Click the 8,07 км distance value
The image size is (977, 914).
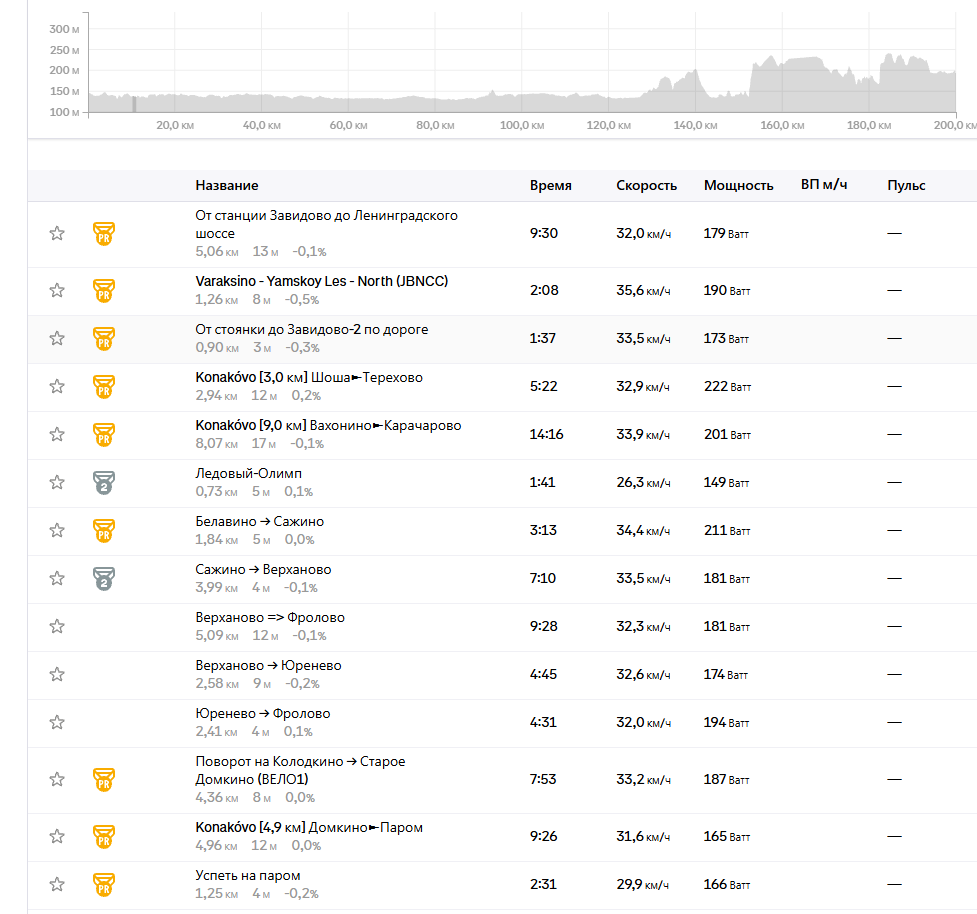click(217, 444)
